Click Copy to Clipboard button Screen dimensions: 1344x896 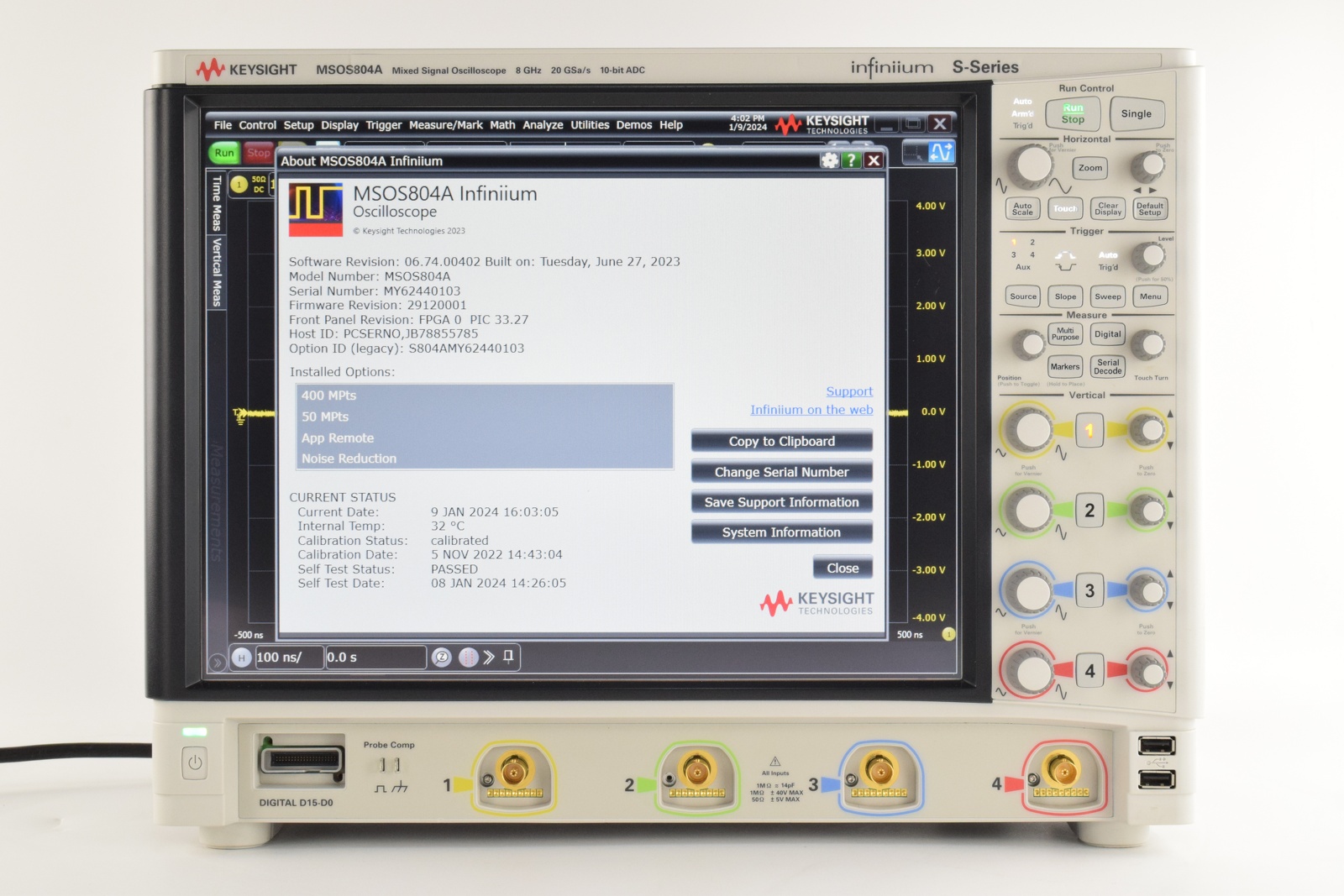point(782,442)
